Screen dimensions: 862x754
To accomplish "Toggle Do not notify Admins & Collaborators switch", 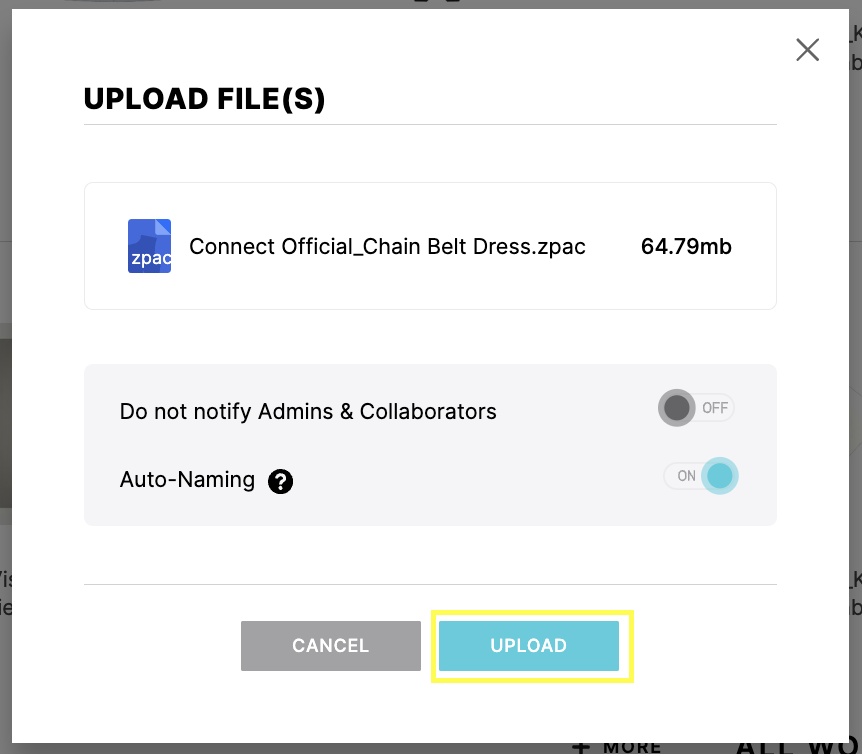I will 696,408.
